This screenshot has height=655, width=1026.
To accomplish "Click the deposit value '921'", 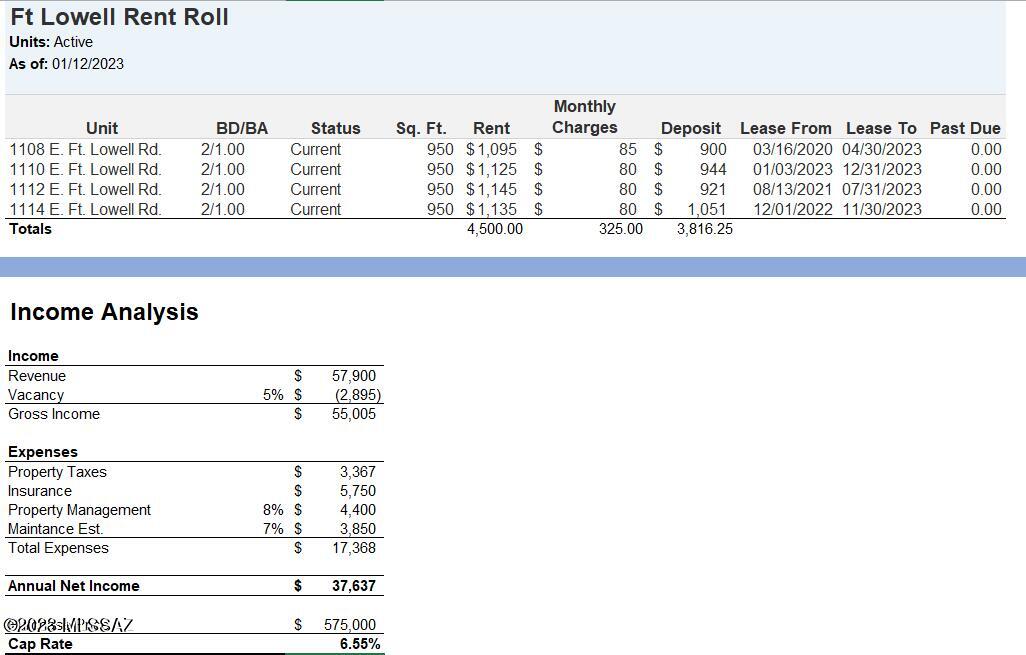I will pyautogui.click(x=713, y=190).
